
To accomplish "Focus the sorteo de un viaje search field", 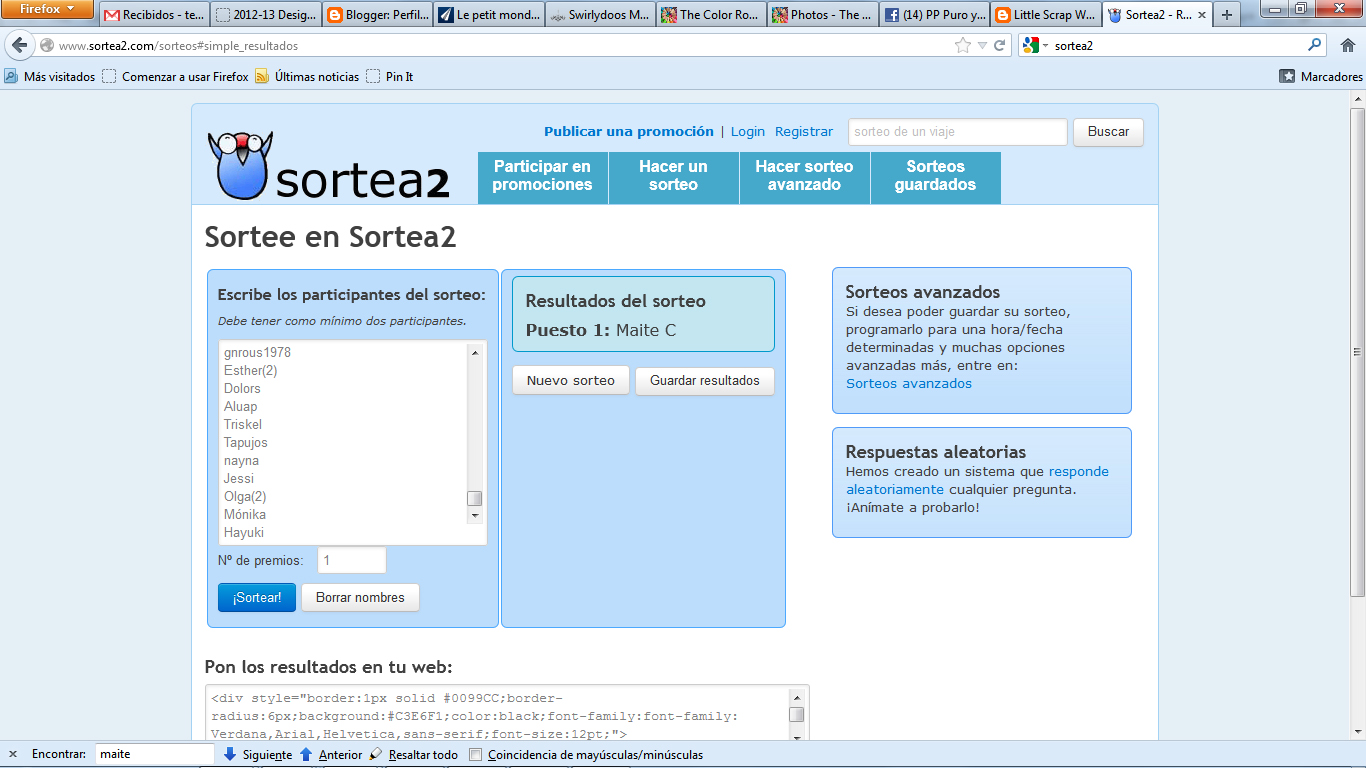I will pyautogui.click(x=958, y=132).
